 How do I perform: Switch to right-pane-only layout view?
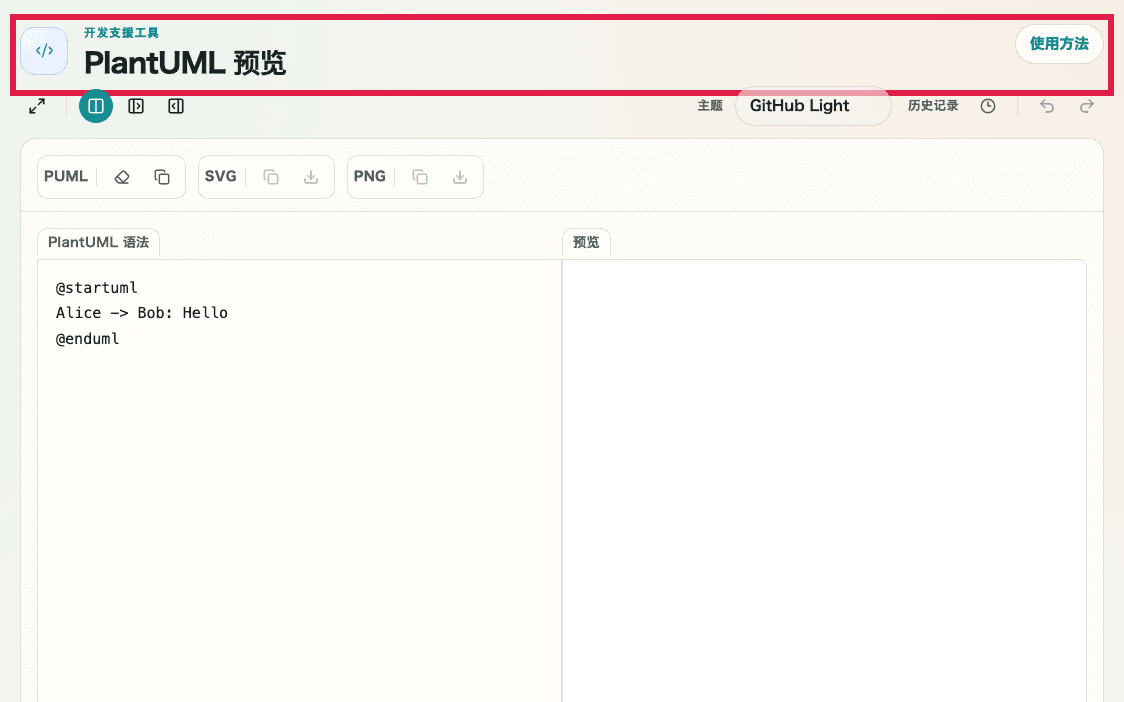coord(136,106)
